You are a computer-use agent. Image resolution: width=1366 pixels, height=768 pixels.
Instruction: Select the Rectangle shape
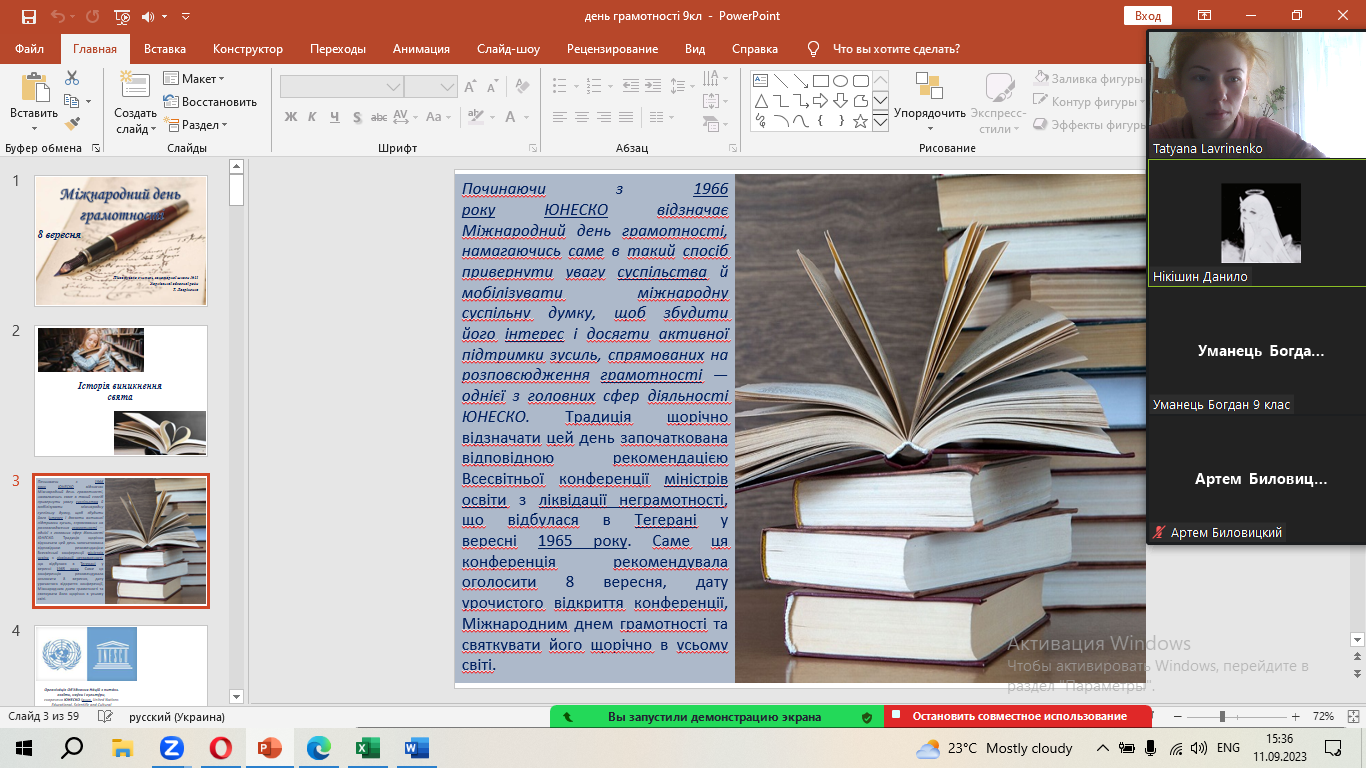[820, 81]
